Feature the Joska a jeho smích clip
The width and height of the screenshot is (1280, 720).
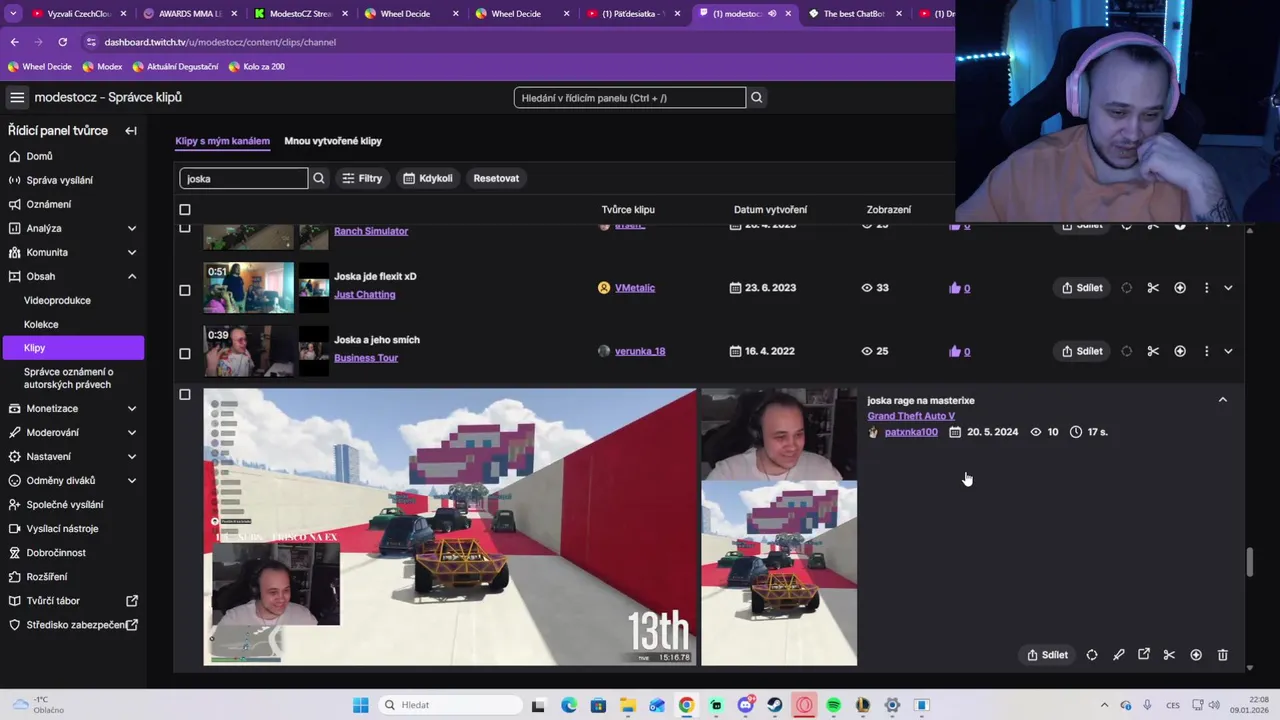pos(1127,351)
